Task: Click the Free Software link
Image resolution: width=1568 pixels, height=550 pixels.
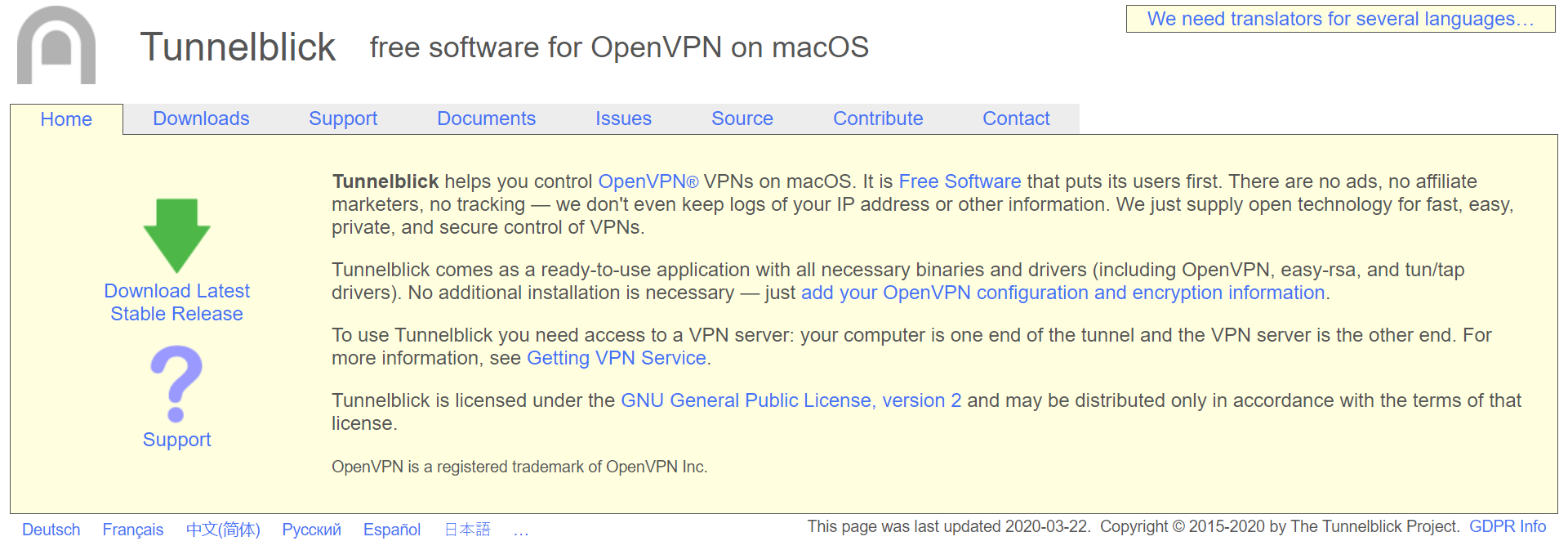Action: [960, 181]
